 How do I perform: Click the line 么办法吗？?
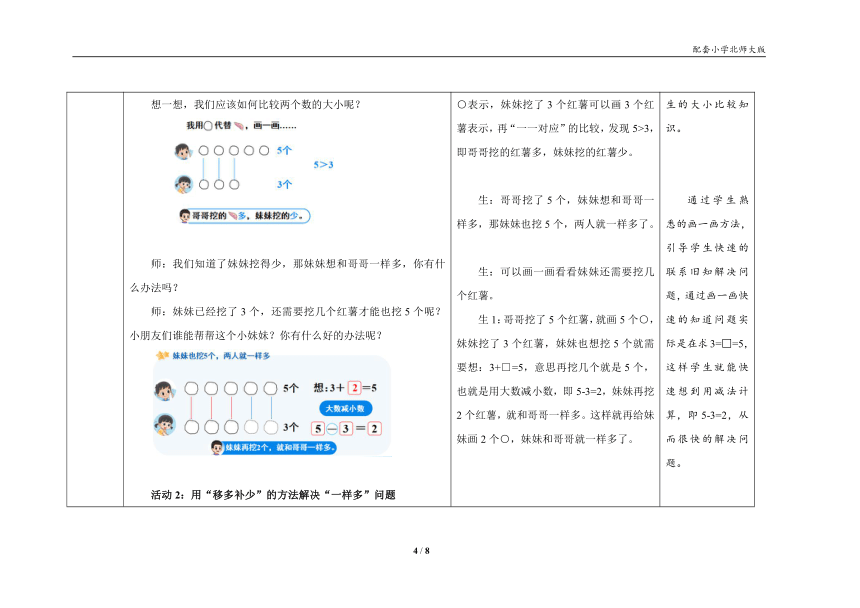tap(154, 288)
